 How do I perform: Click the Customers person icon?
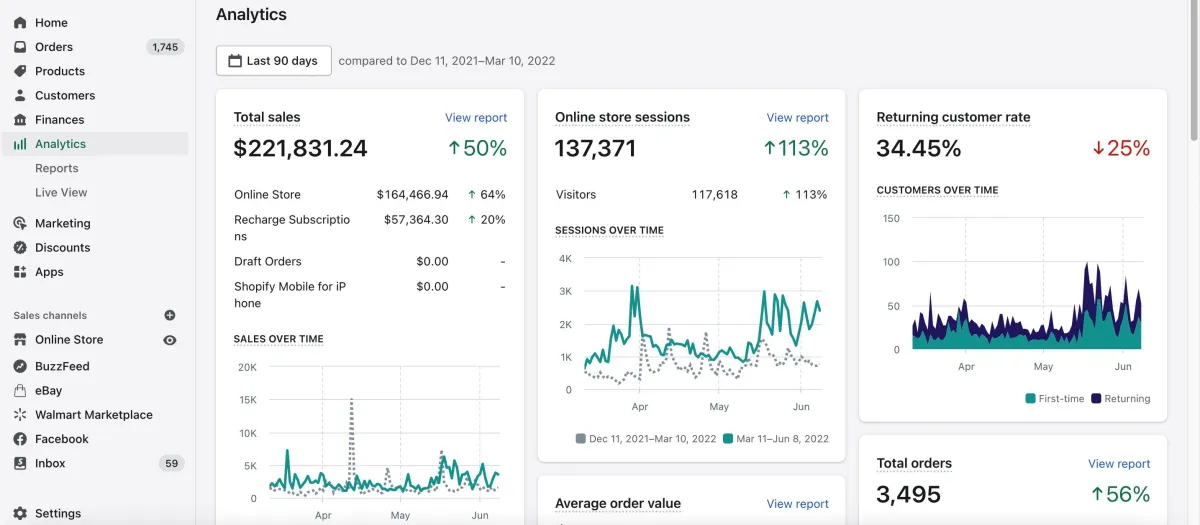(x=20, y=95)
